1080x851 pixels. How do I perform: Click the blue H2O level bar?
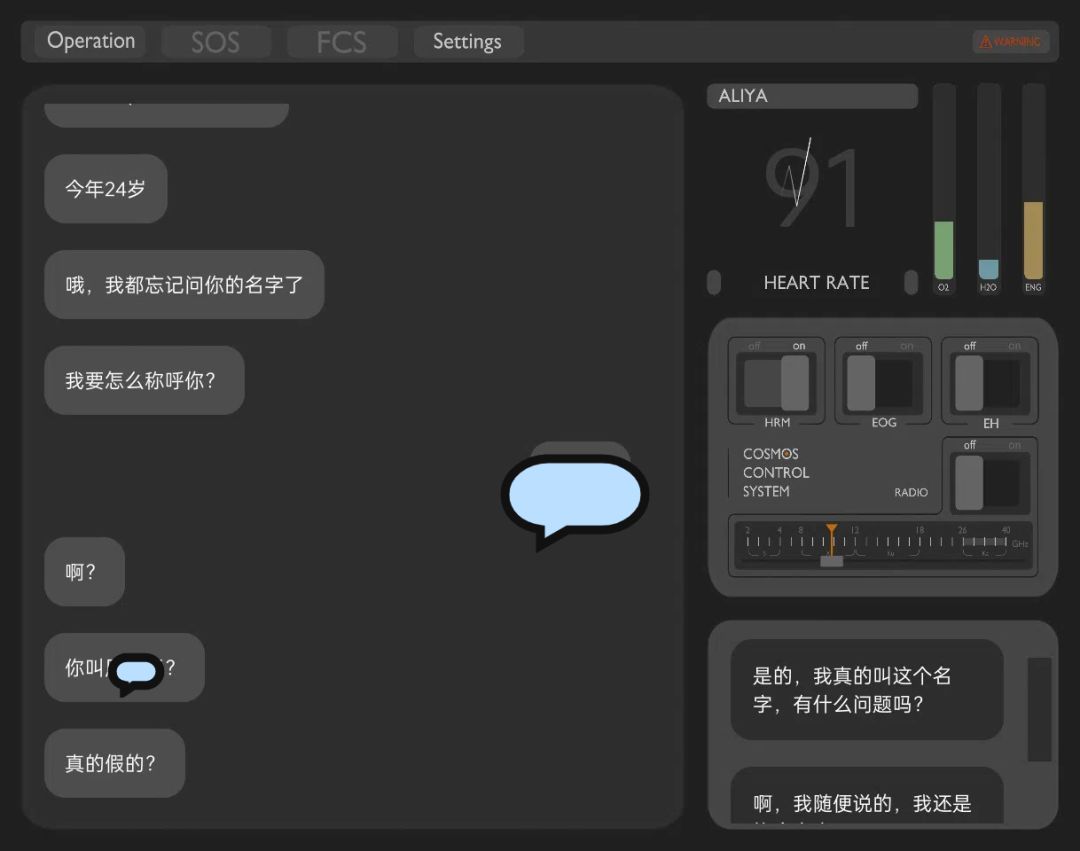click(x=988, y=269)
